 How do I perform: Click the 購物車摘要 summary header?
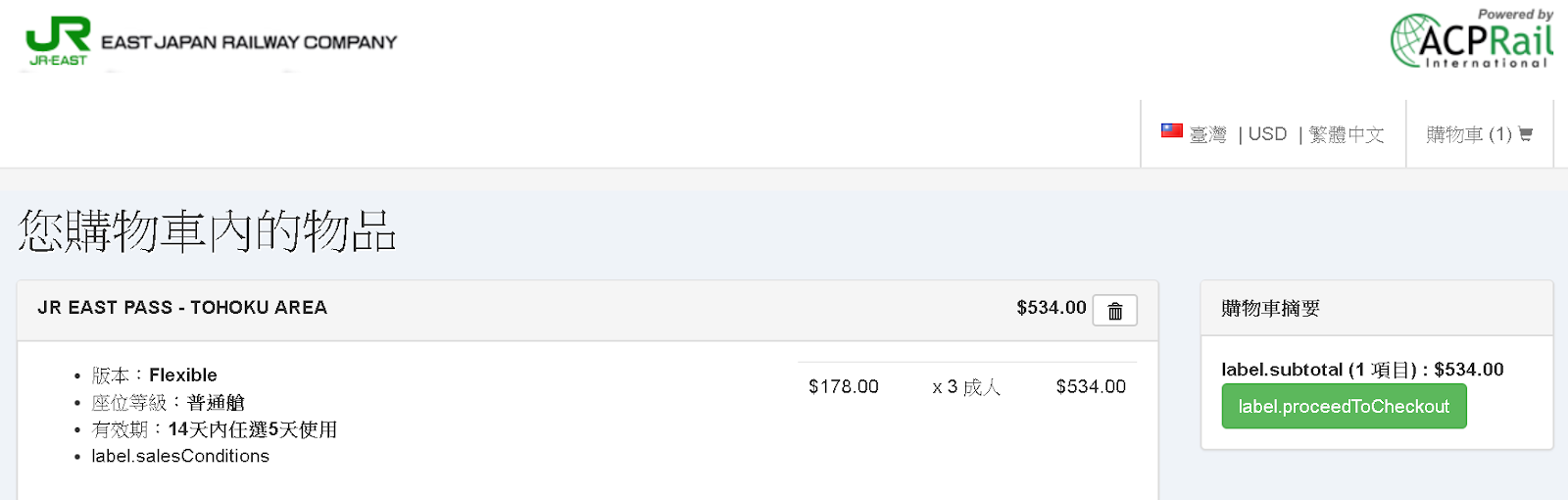tap(1270, 309)
